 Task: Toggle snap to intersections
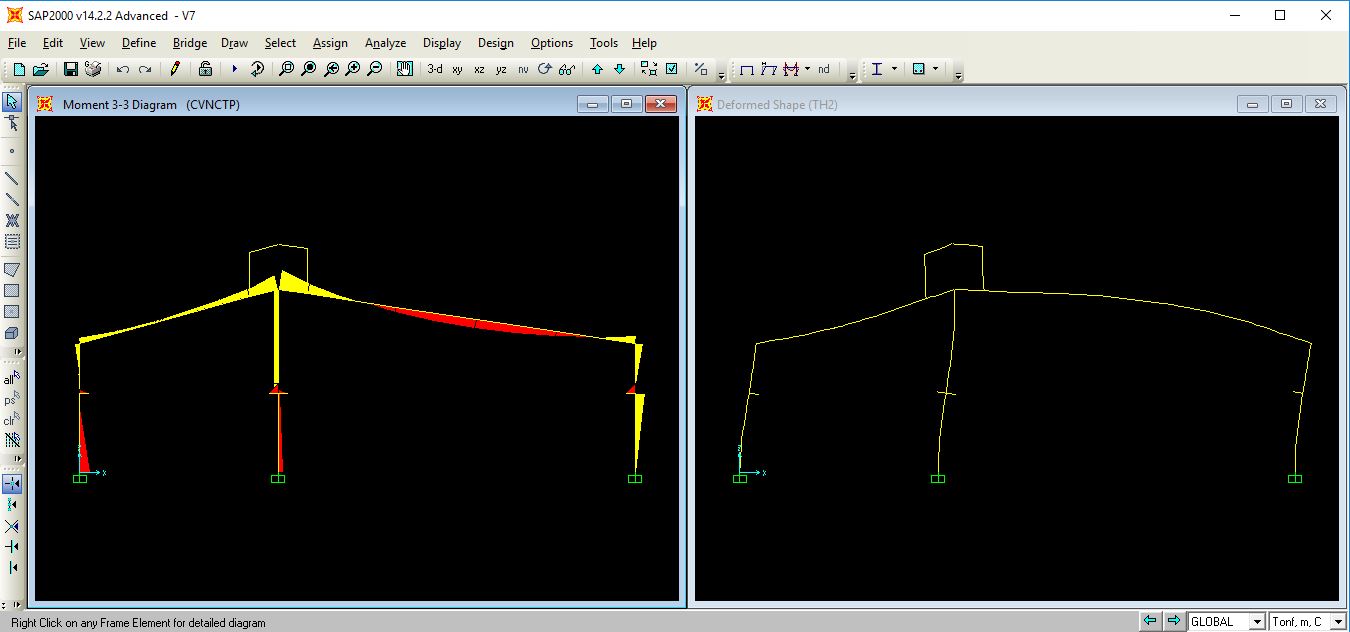(12, 526)
